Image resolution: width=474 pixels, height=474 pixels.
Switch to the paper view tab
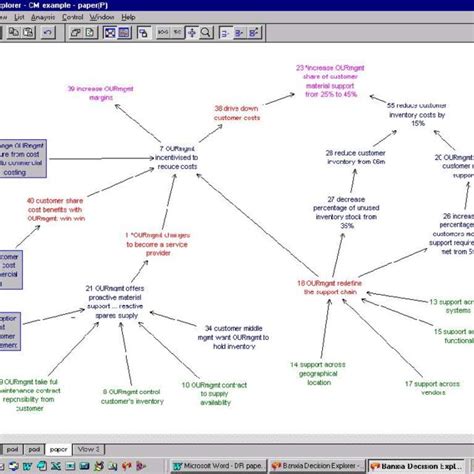tap(58, 449)
